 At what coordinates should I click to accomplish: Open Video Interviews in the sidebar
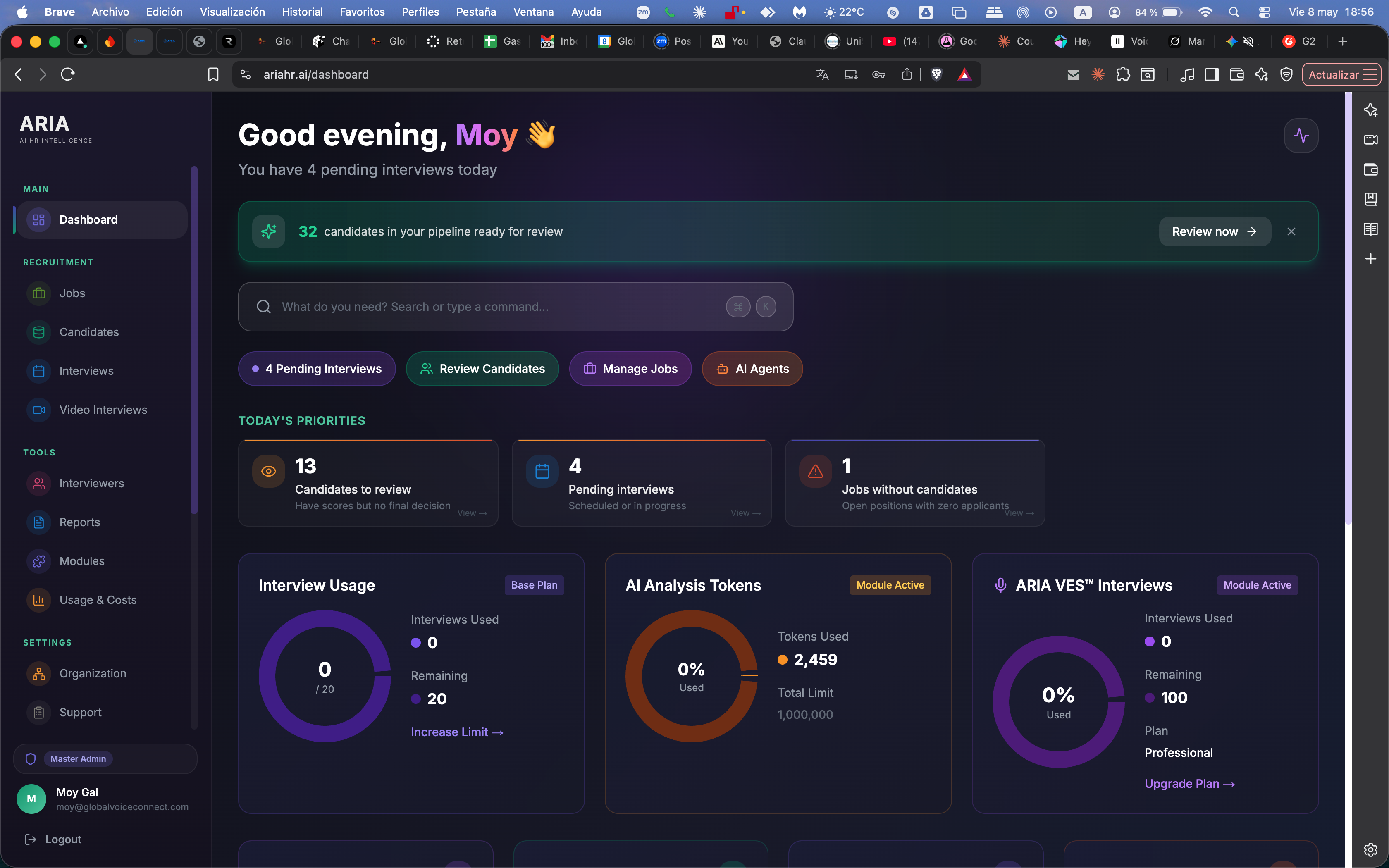pyautogui.click(x=102, y=410)
